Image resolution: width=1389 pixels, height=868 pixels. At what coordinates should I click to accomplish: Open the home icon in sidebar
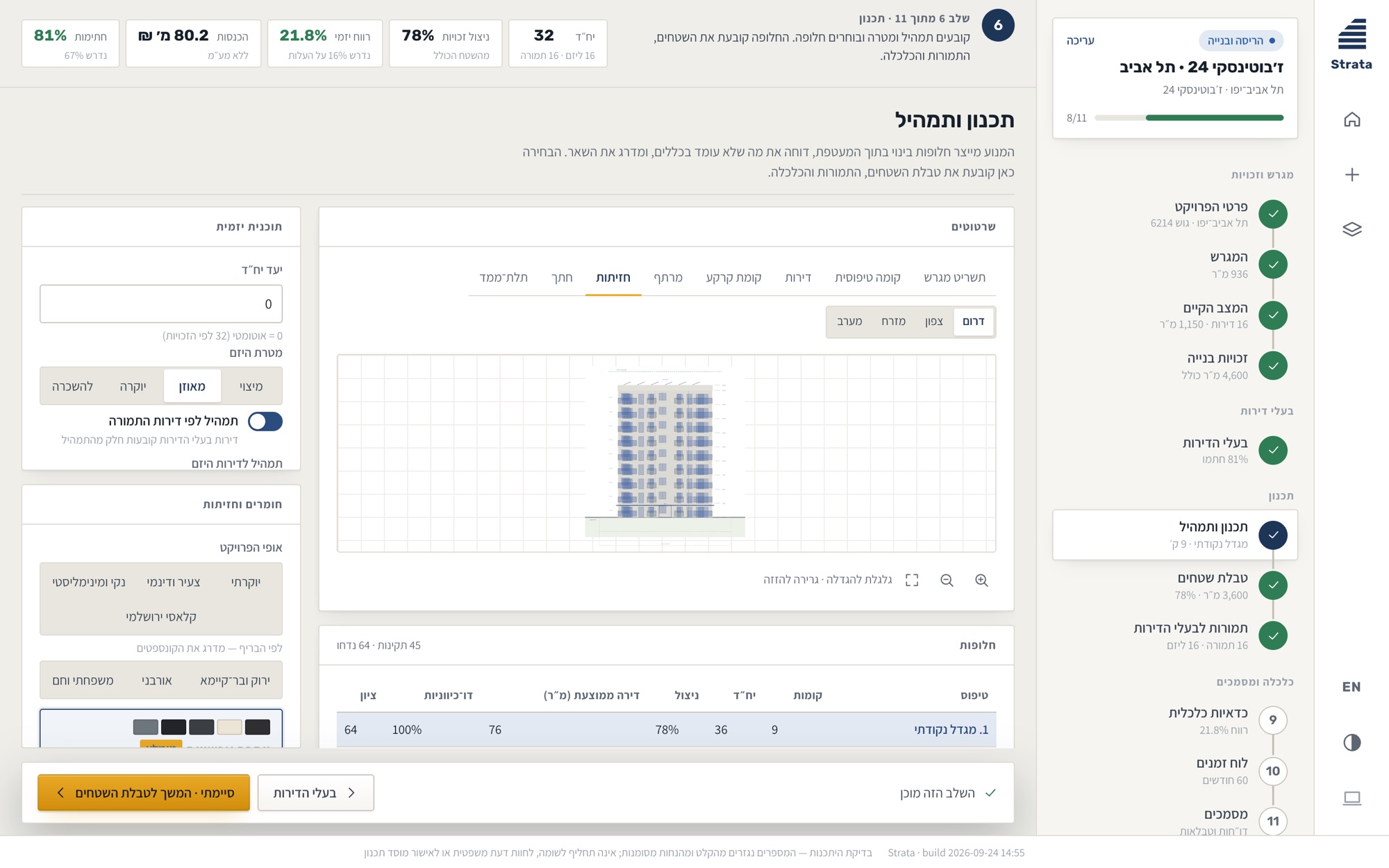point(1351,119)
